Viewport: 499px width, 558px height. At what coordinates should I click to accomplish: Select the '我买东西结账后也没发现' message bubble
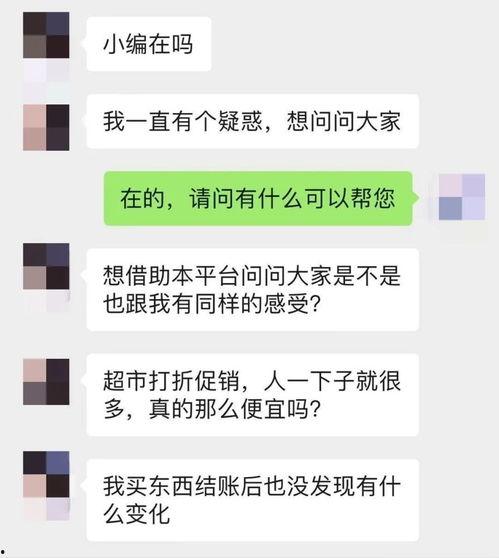pyautogui.click(x=253, y=500)
